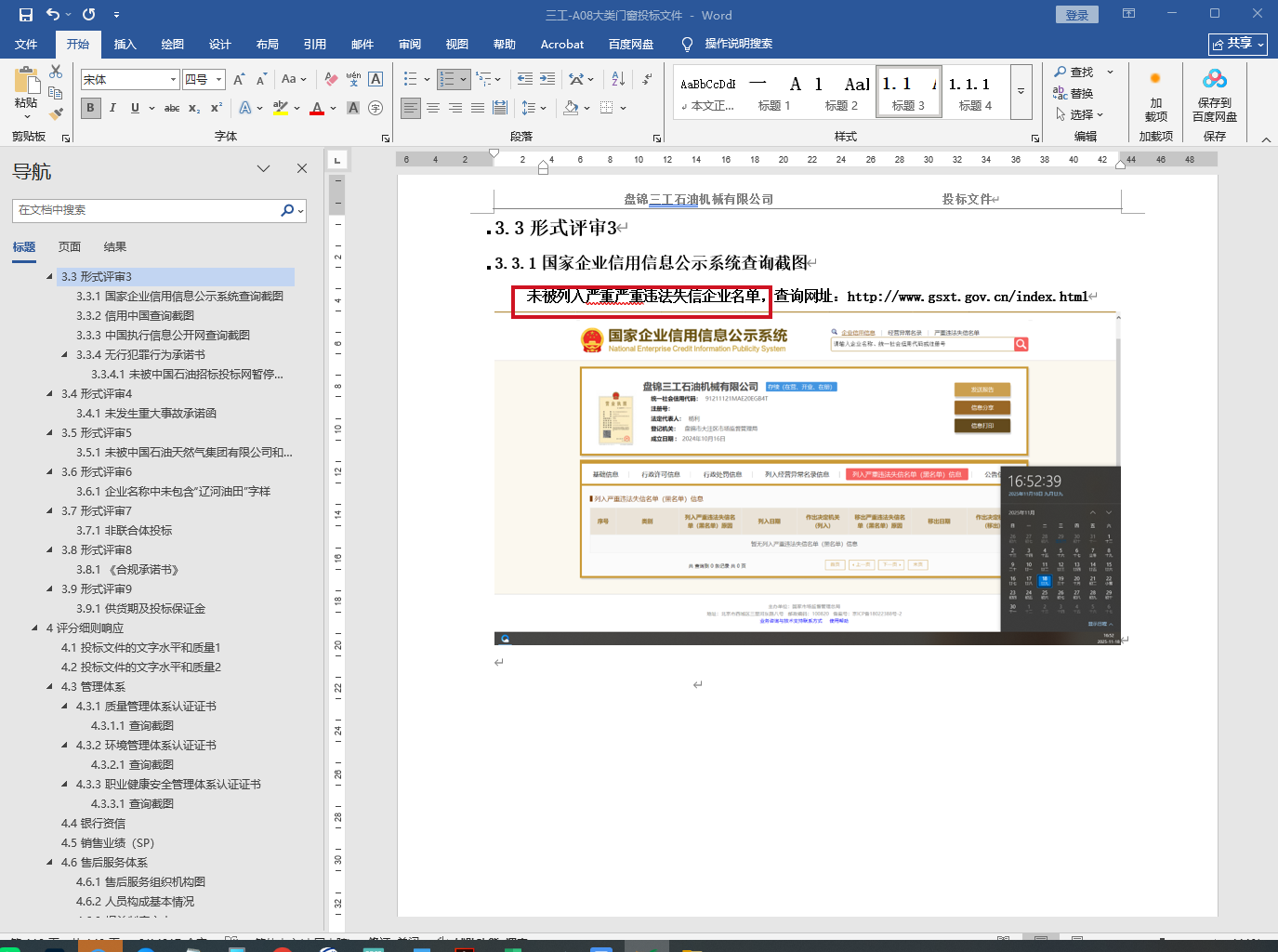Open the font name dropdown showing 宋体
The image size is (1278, 952).
point(173,80)
